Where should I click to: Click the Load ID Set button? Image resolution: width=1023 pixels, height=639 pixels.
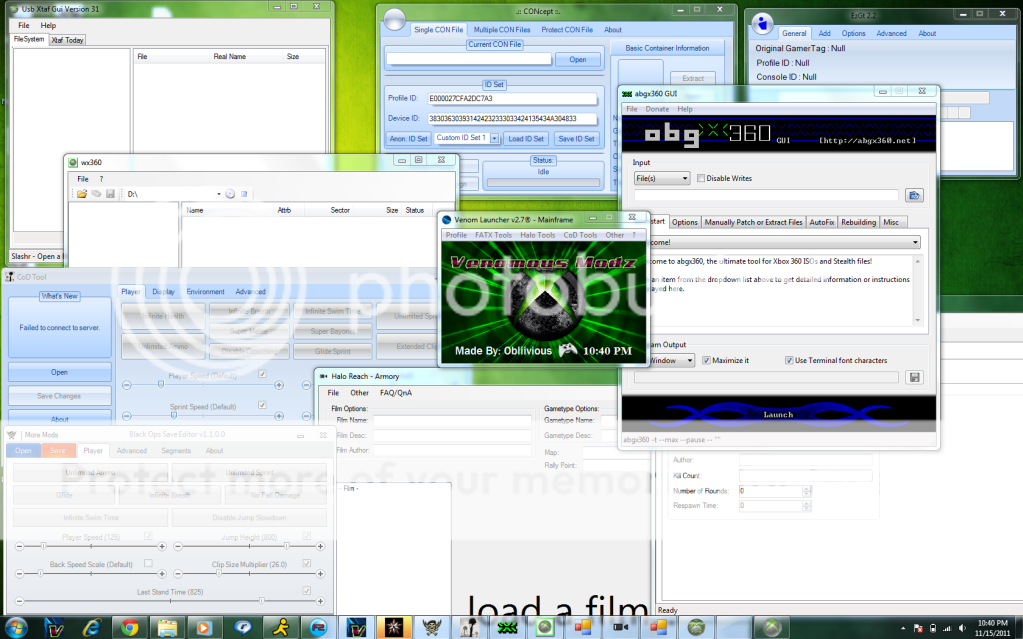[x=525, y=138]
